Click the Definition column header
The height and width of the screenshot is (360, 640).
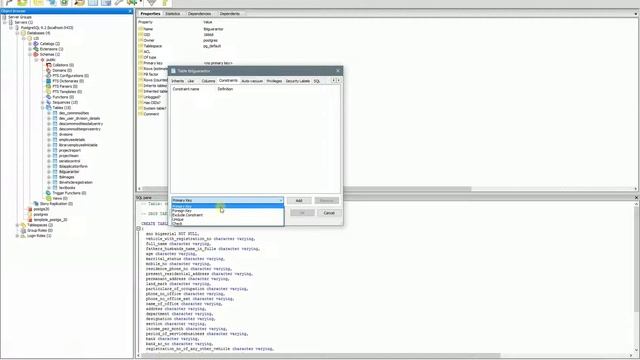point(225,89)
